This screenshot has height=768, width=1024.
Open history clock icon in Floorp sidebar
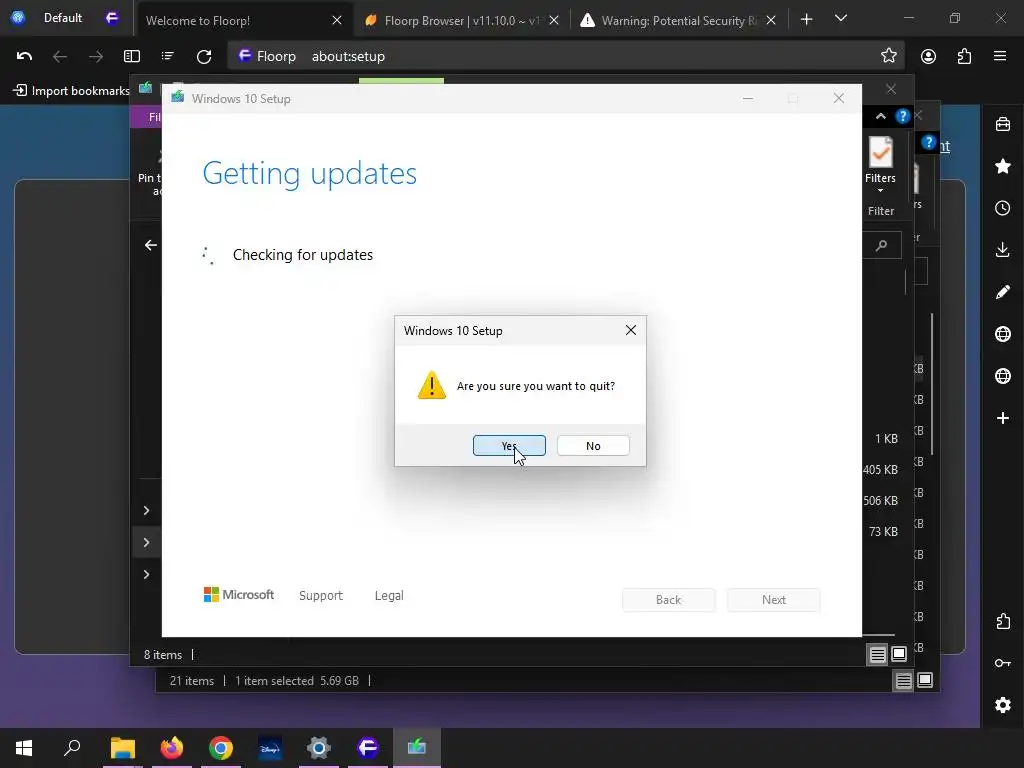coord(1002,208)
